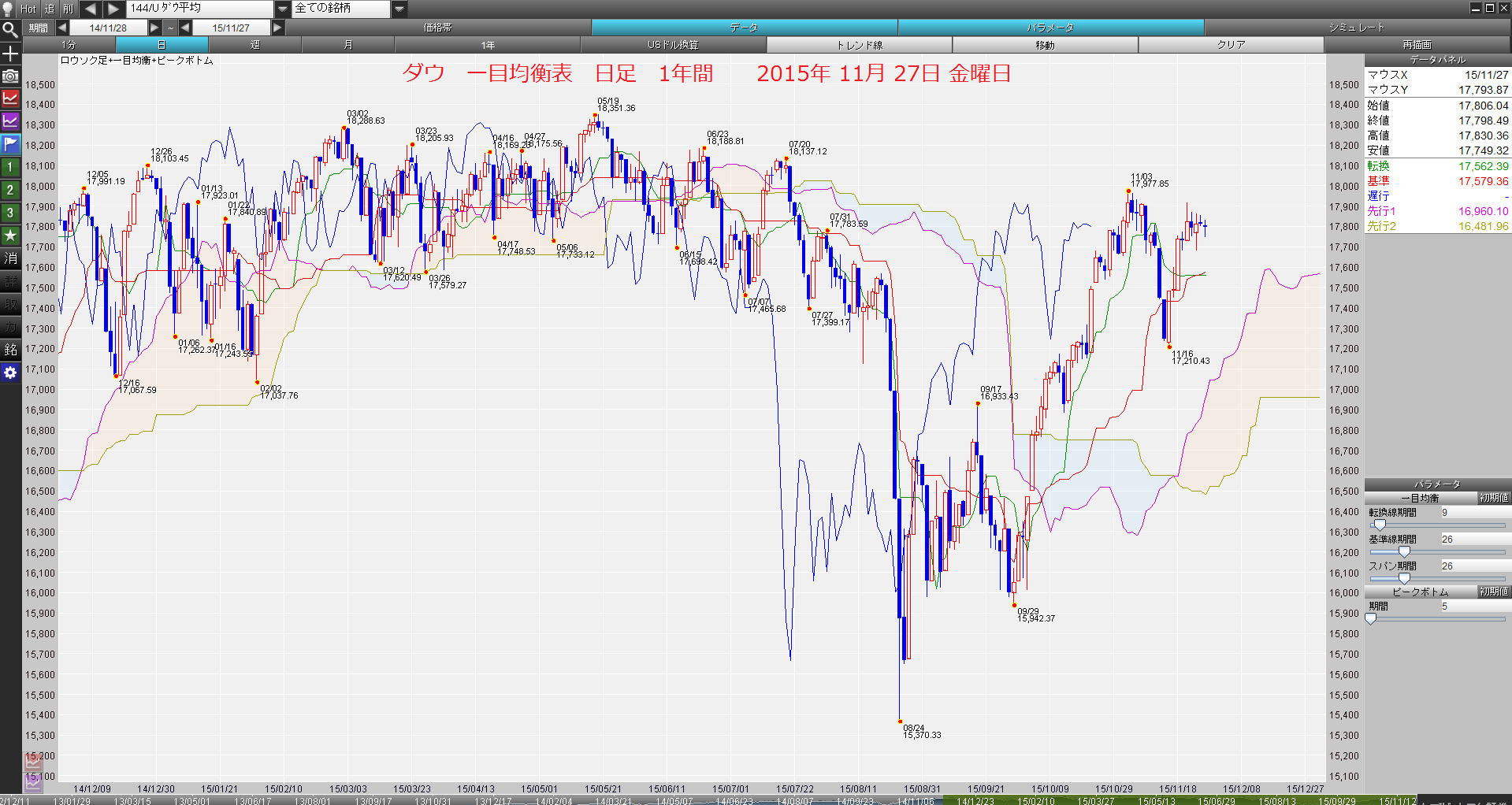
Task: Click the red line chart icon
Action: 10,99
